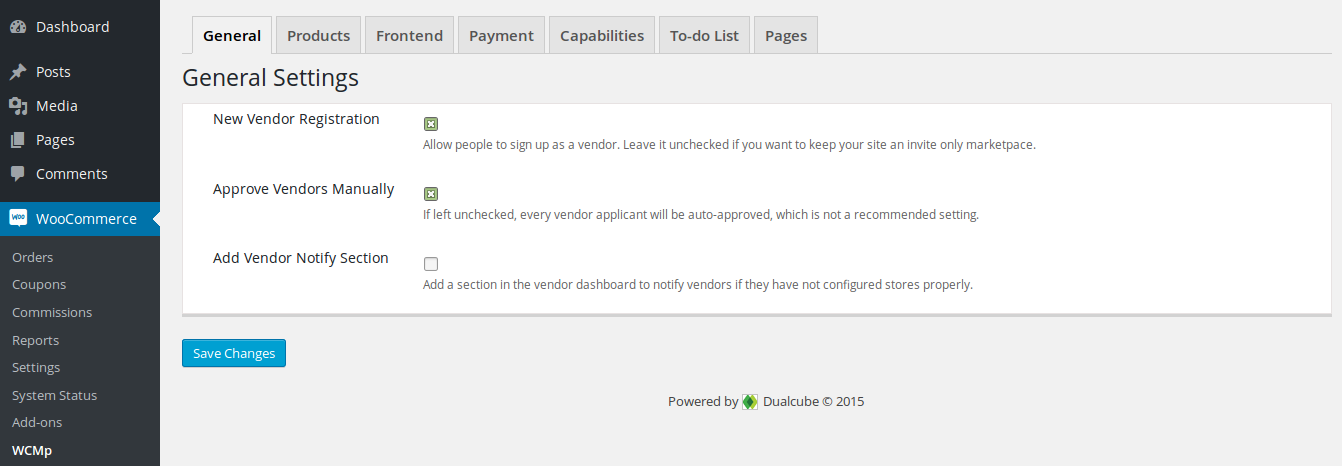Open Commissions in the sidebar submenu
1342x466 pixels.
coord(52,313)
